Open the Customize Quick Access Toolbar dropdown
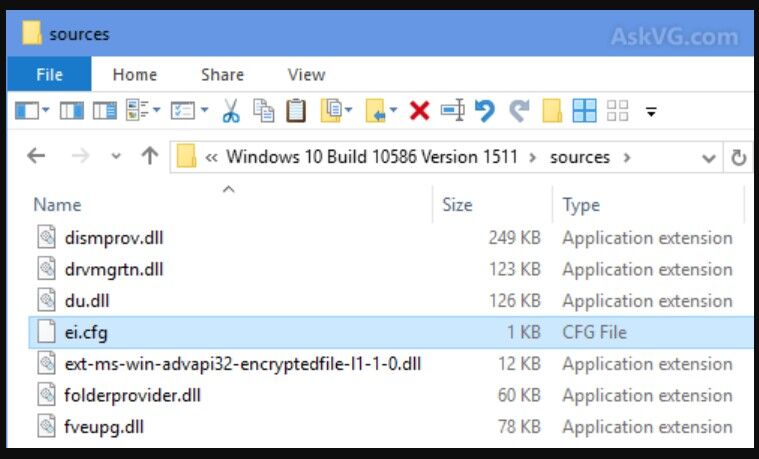This screenshot has height=459, width=759. tap(651, 112)
